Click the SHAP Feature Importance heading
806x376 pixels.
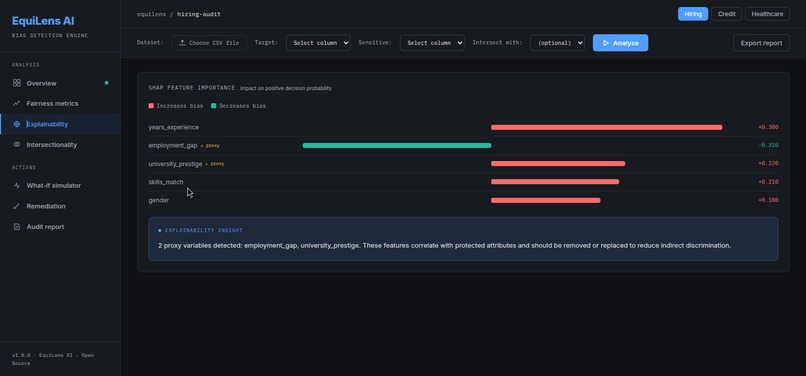tap(192, 88)
